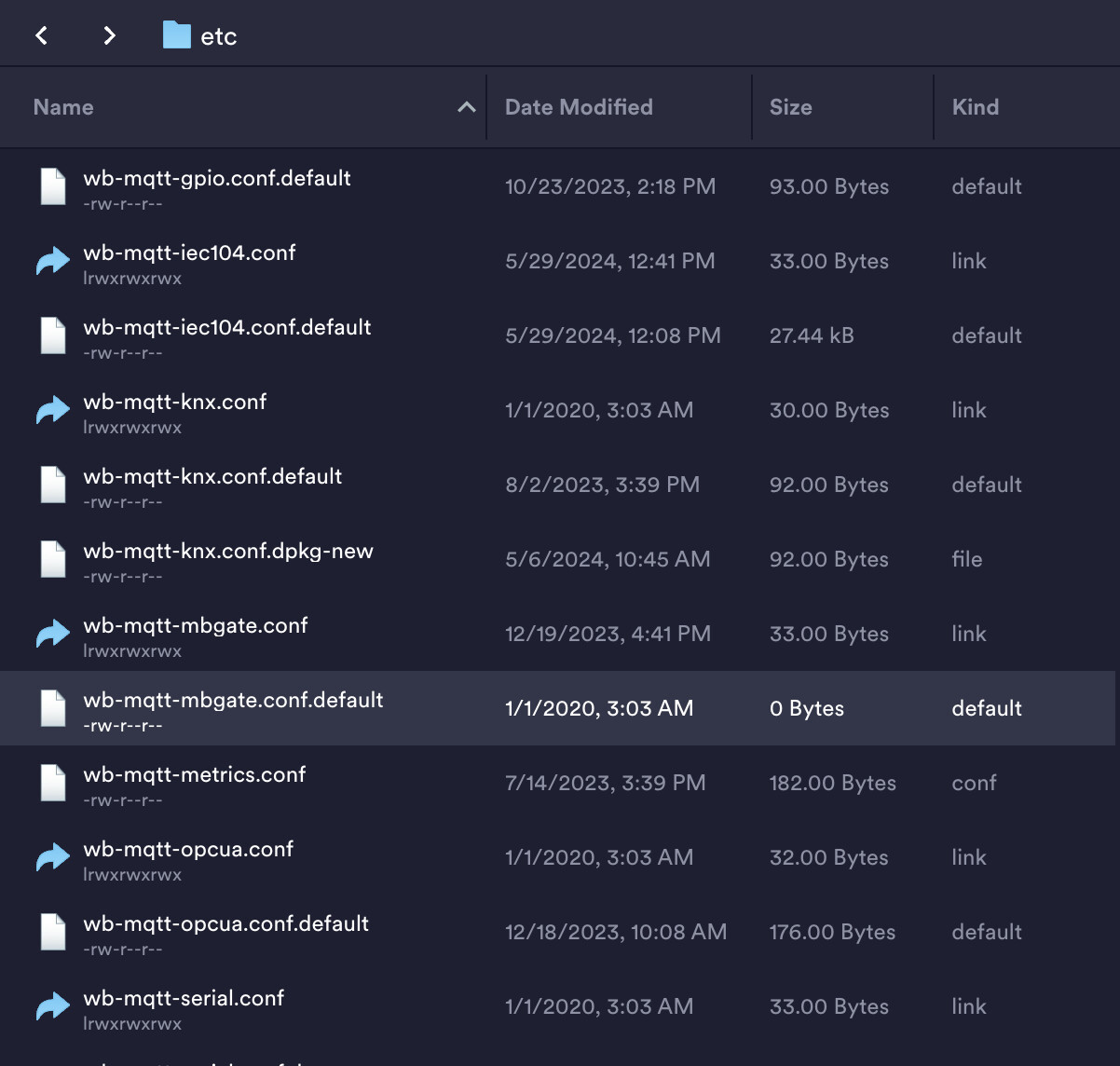
Task: Click link arrow icon of wb-mqtt-iec104.conf
Action: pos(53,261)
